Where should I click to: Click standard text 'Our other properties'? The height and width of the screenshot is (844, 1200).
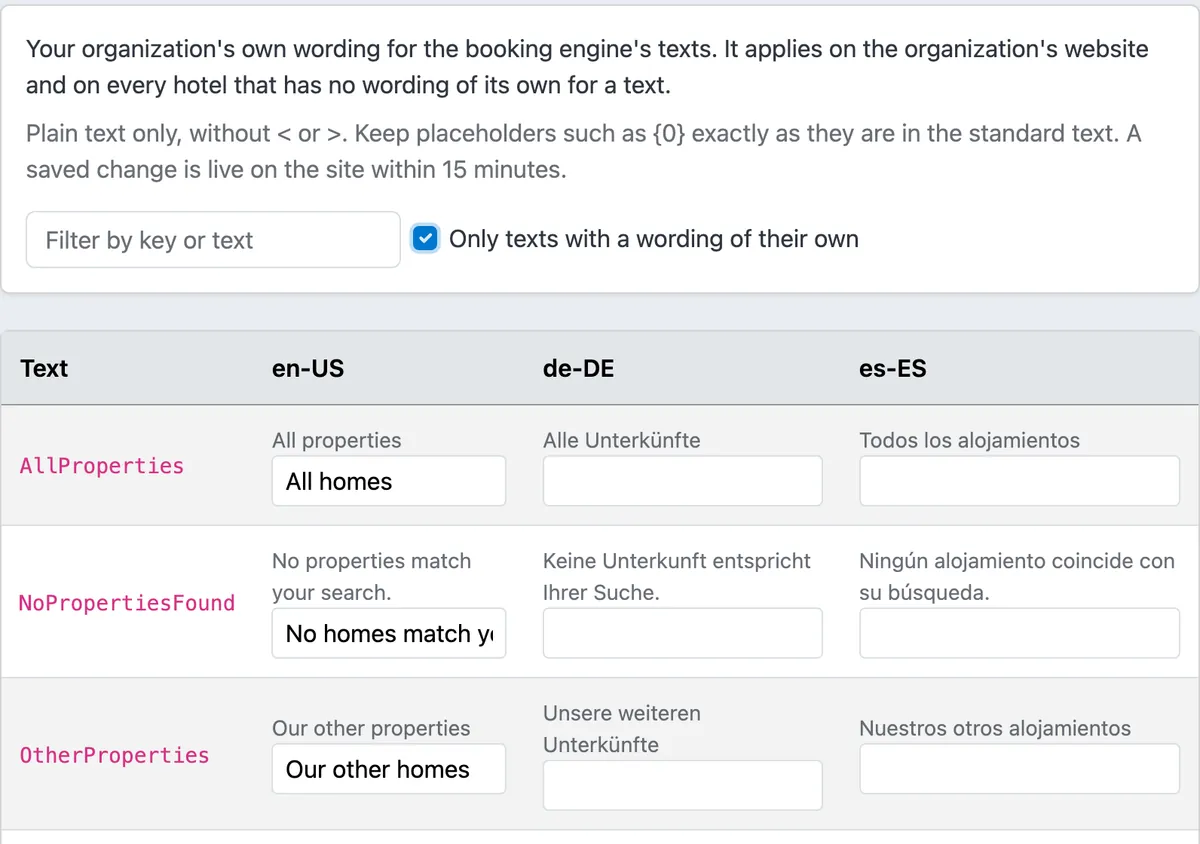pos(371,728)
